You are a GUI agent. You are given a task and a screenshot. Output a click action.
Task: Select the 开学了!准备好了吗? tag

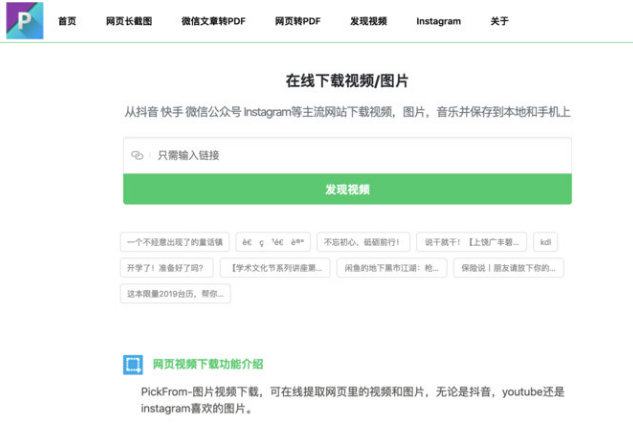pos(165,268)
